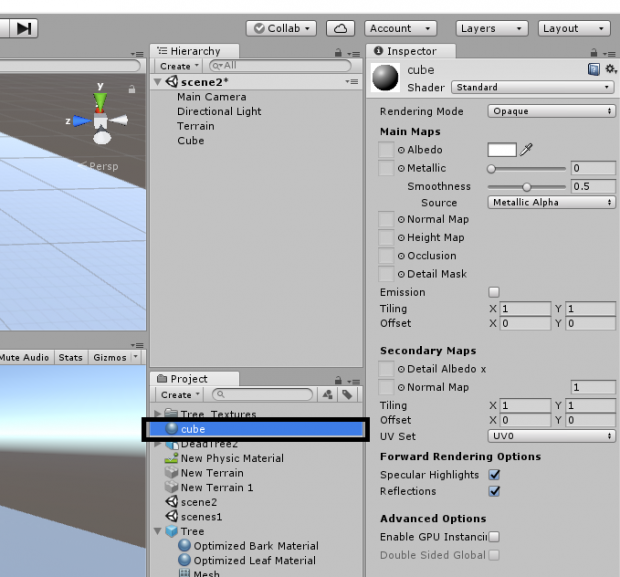This screenshot has height=577, width=620.
Task: Disable the Reflections checkbox
Action: pyautogui.click(x=493, y=491)
